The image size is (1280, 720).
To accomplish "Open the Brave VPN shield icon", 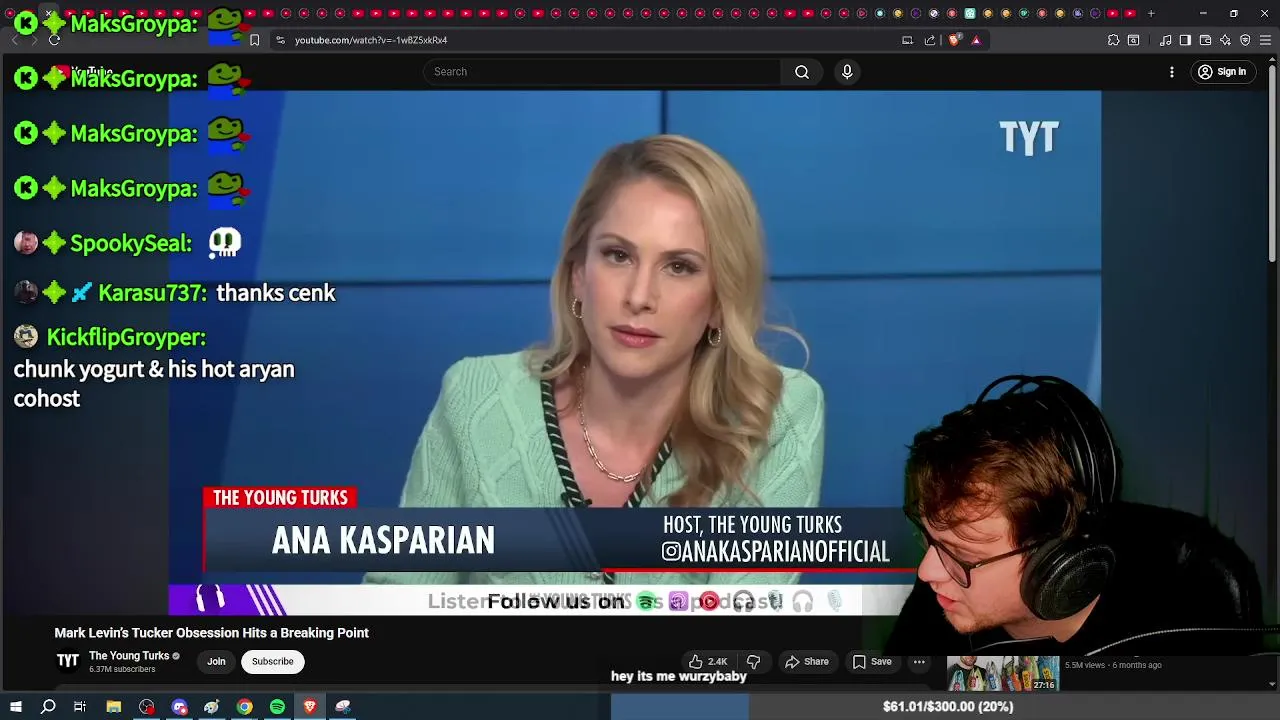I will 1245,40.
